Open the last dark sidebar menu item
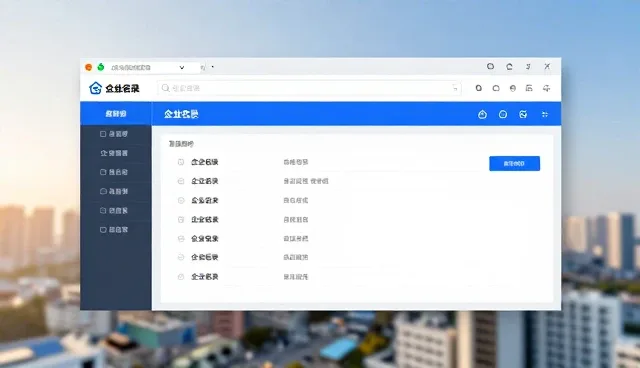Image resolution: width=640 pixels, height=368 pixels. 116,230
